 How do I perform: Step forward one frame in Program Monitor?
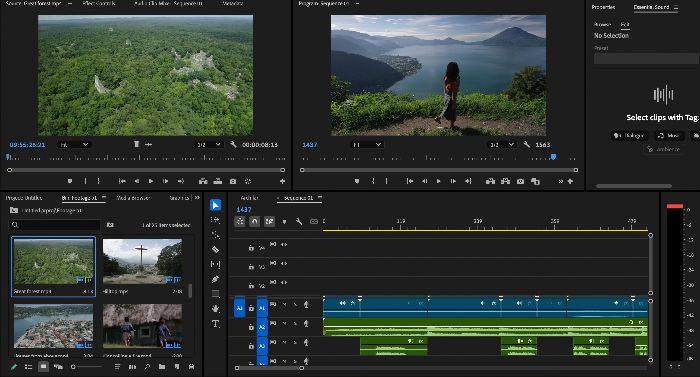(x=453, y=181)
